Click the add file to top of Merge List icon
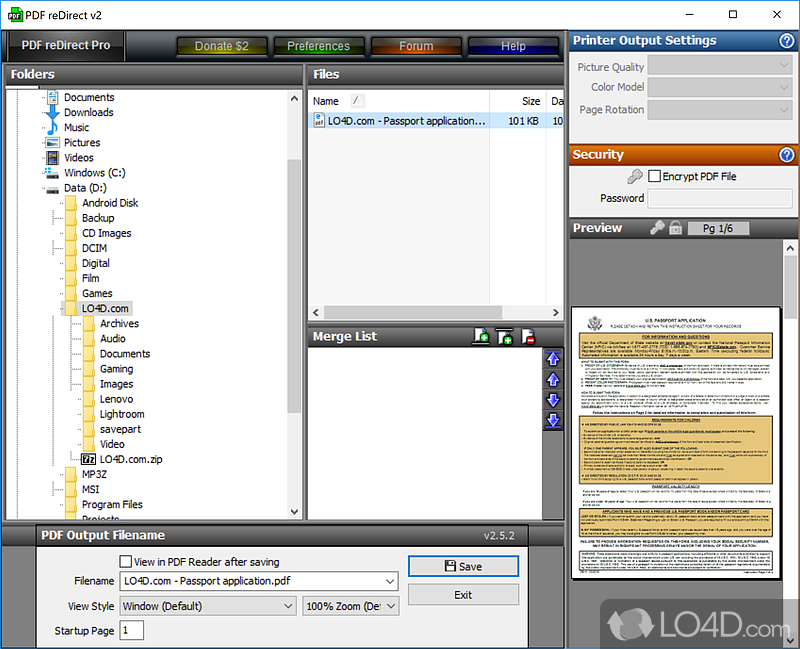 coord(505,336)
